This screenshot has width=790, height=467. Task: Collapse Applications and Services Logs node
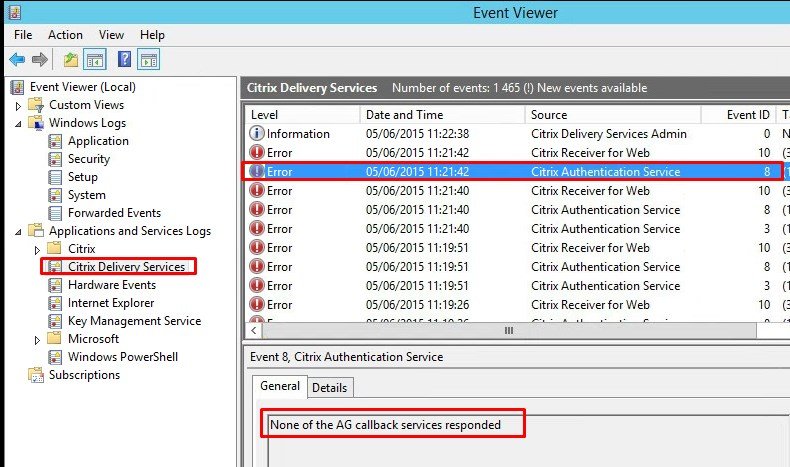(18, 232)
